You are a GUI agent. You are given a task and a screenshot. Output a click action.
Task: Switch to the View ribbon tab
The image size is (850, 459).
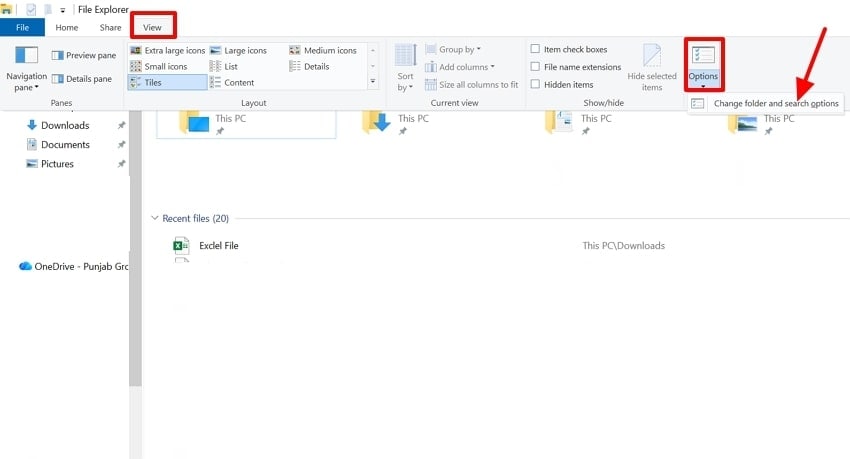(x=152, y=27)
